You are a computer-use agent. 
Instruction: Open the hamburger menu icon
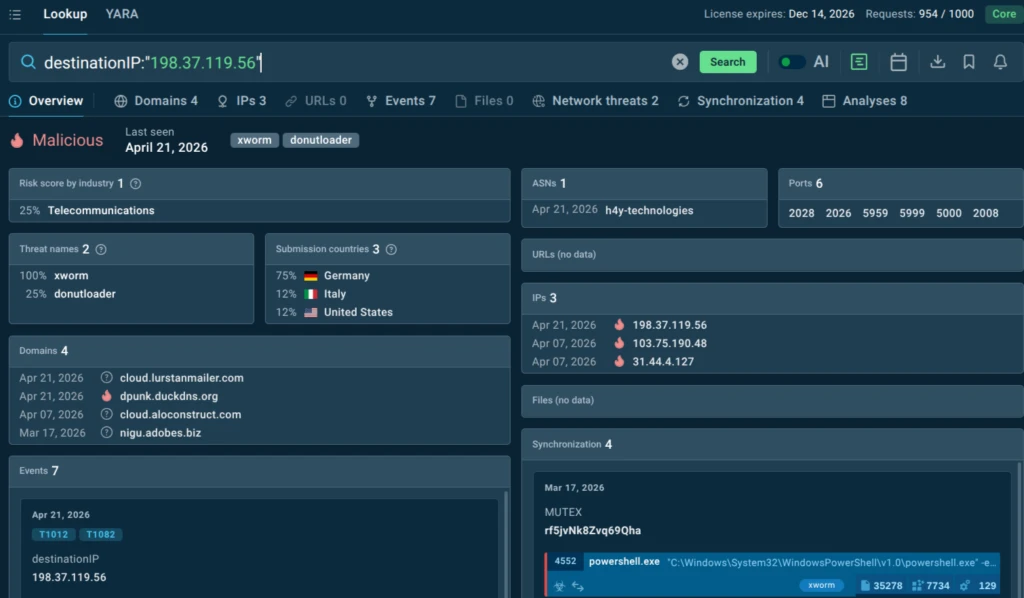pyautogui.click(x=14, y=14)
